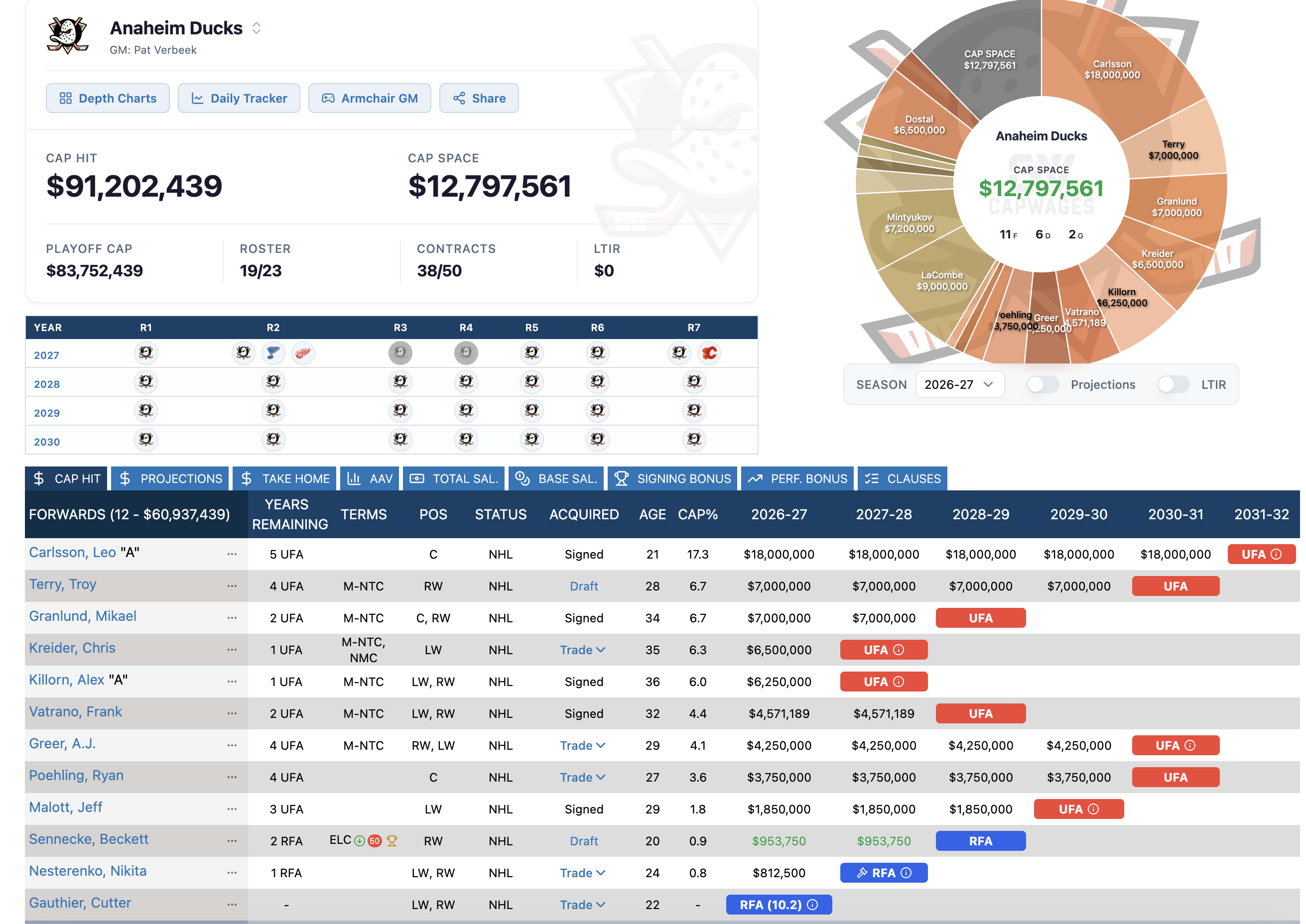Launch Armchair GM

[x=370, y=98]
